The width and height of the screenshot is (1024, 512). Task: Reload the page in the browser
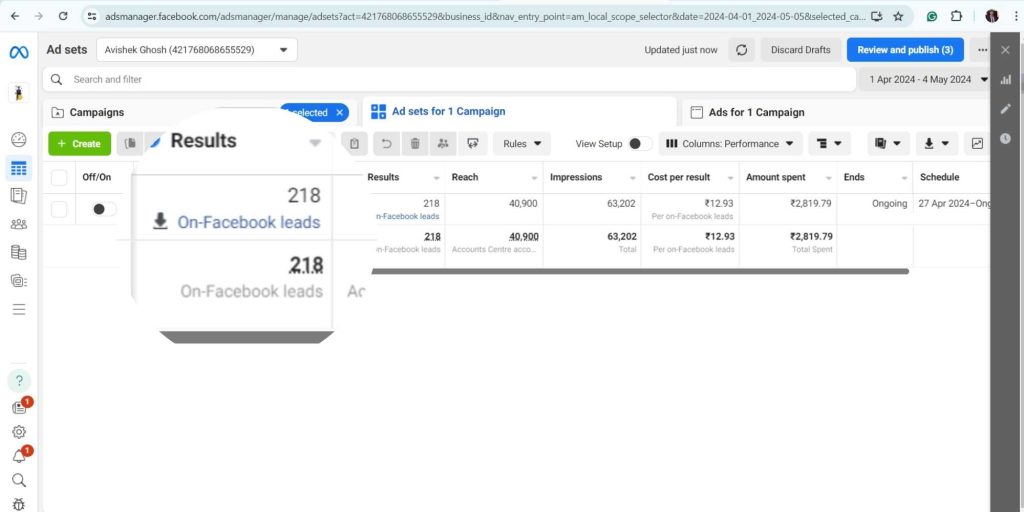tap(63, 16)
